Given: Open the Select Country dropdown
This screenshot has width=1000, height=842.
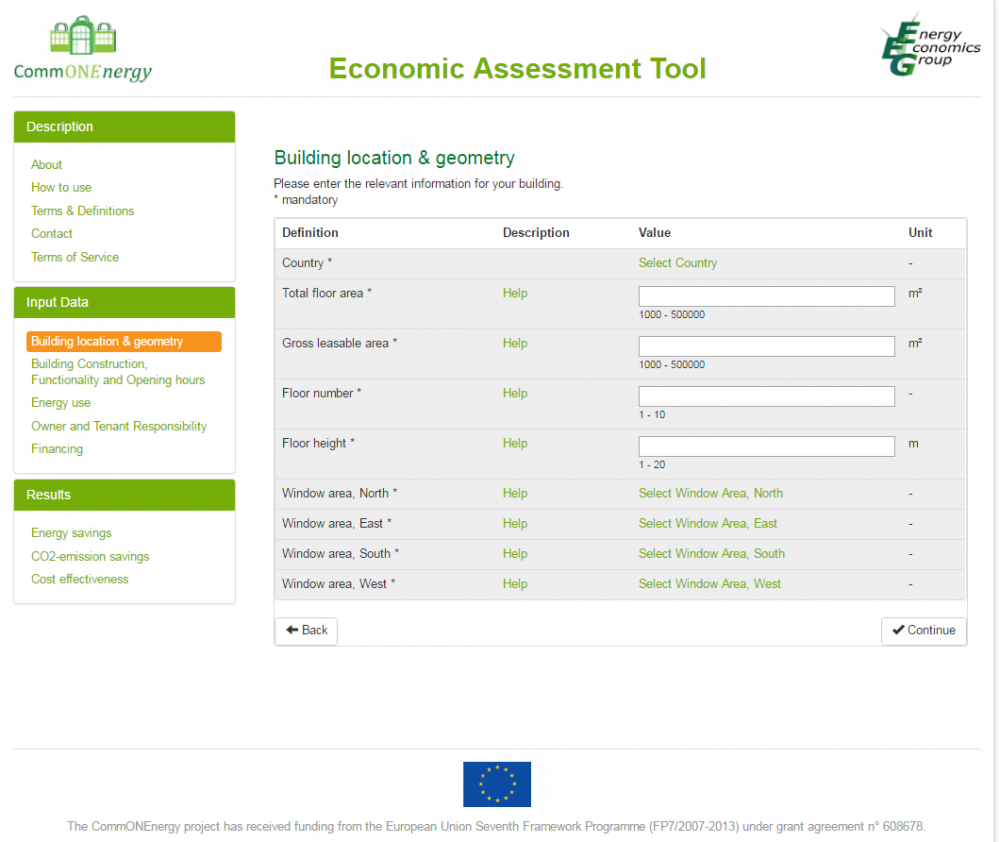Looking at the screenshot, I should point(678,263).
